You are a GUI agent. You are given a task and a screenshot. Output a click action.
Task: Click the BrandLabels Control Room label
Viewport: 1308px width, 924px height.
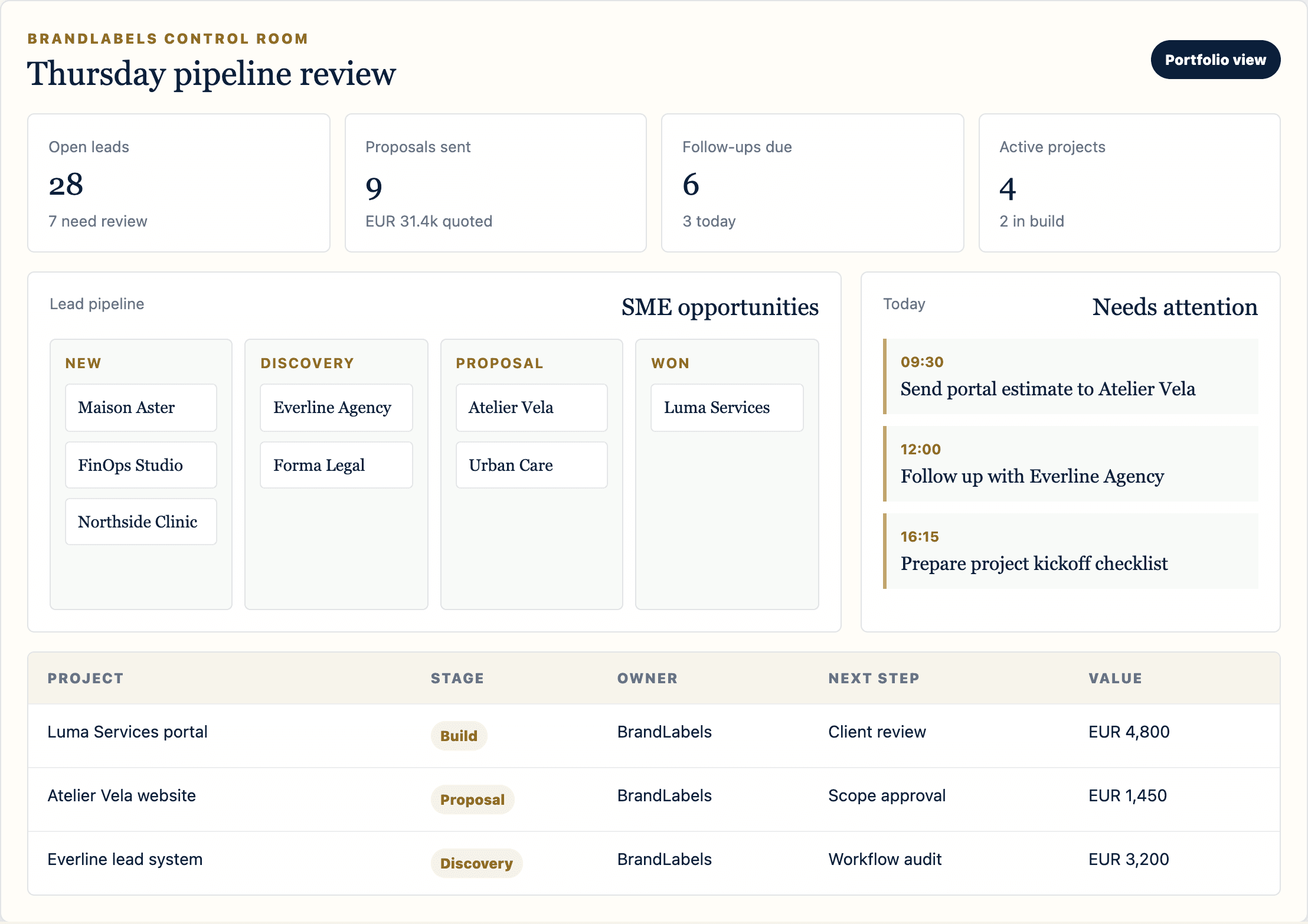coord(168,38)
